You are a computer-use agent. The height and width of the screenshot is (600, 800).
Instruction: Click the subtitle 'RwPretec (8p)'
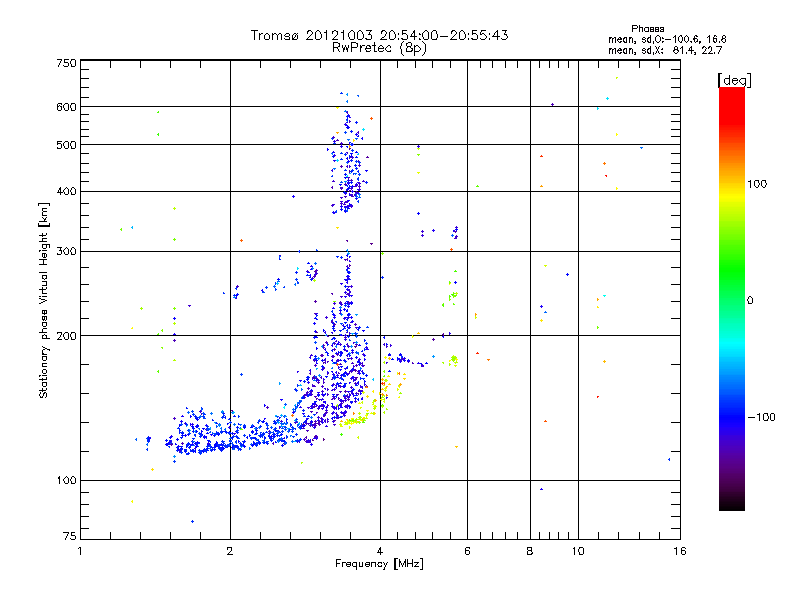pyautogui.click(x=379, y=48)
